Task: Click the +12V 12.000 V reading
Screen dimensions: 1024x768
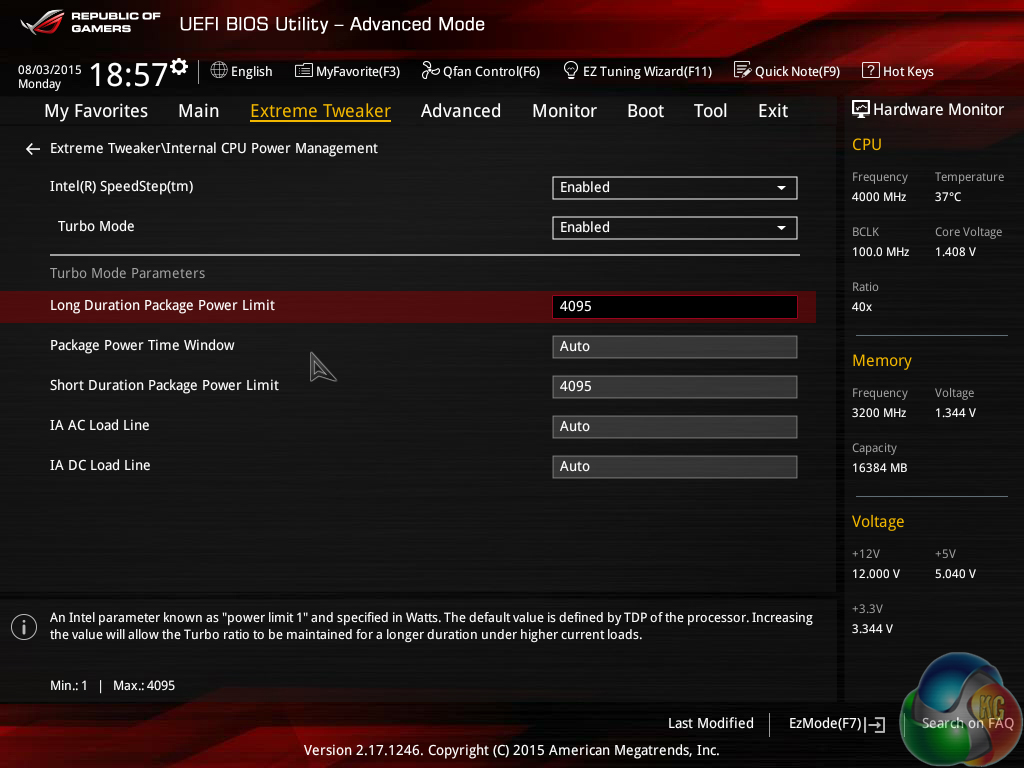Action: [876, 573]
